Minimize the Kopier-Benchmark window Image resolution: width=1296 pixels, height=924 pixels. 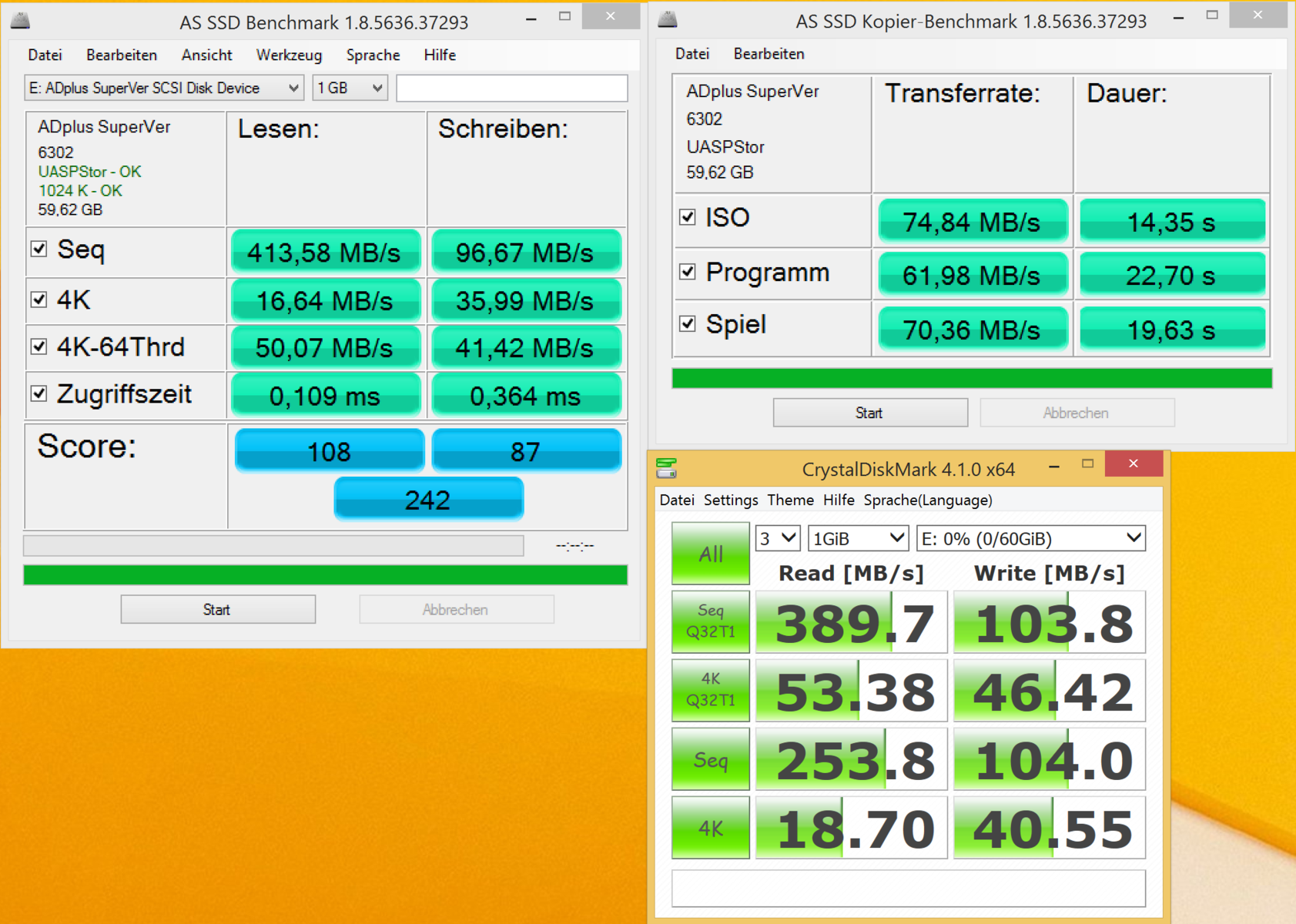pyautogui.click(x=1178, y=17)
